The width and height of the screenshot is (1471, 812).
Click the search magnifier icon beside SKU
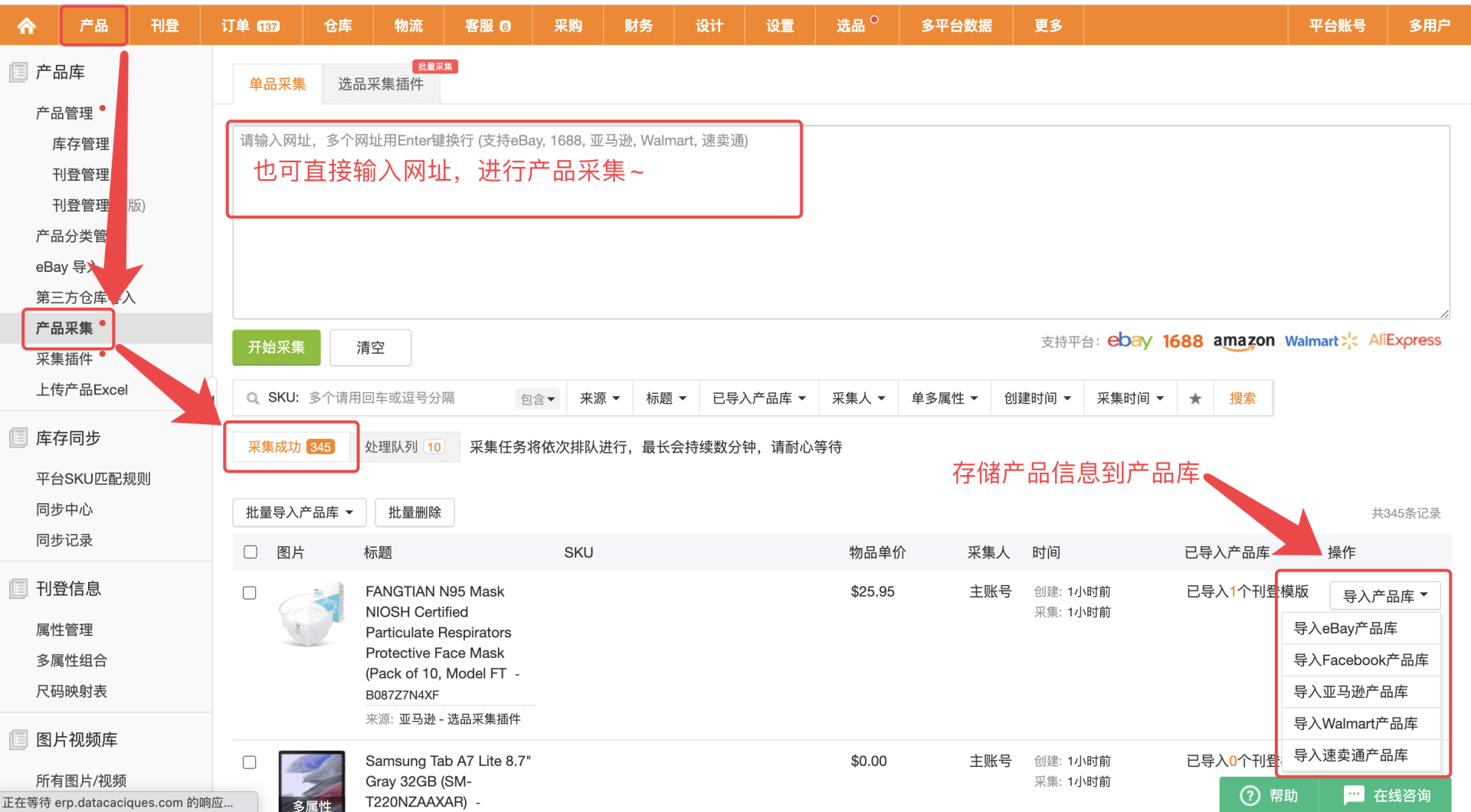(252, 398)
